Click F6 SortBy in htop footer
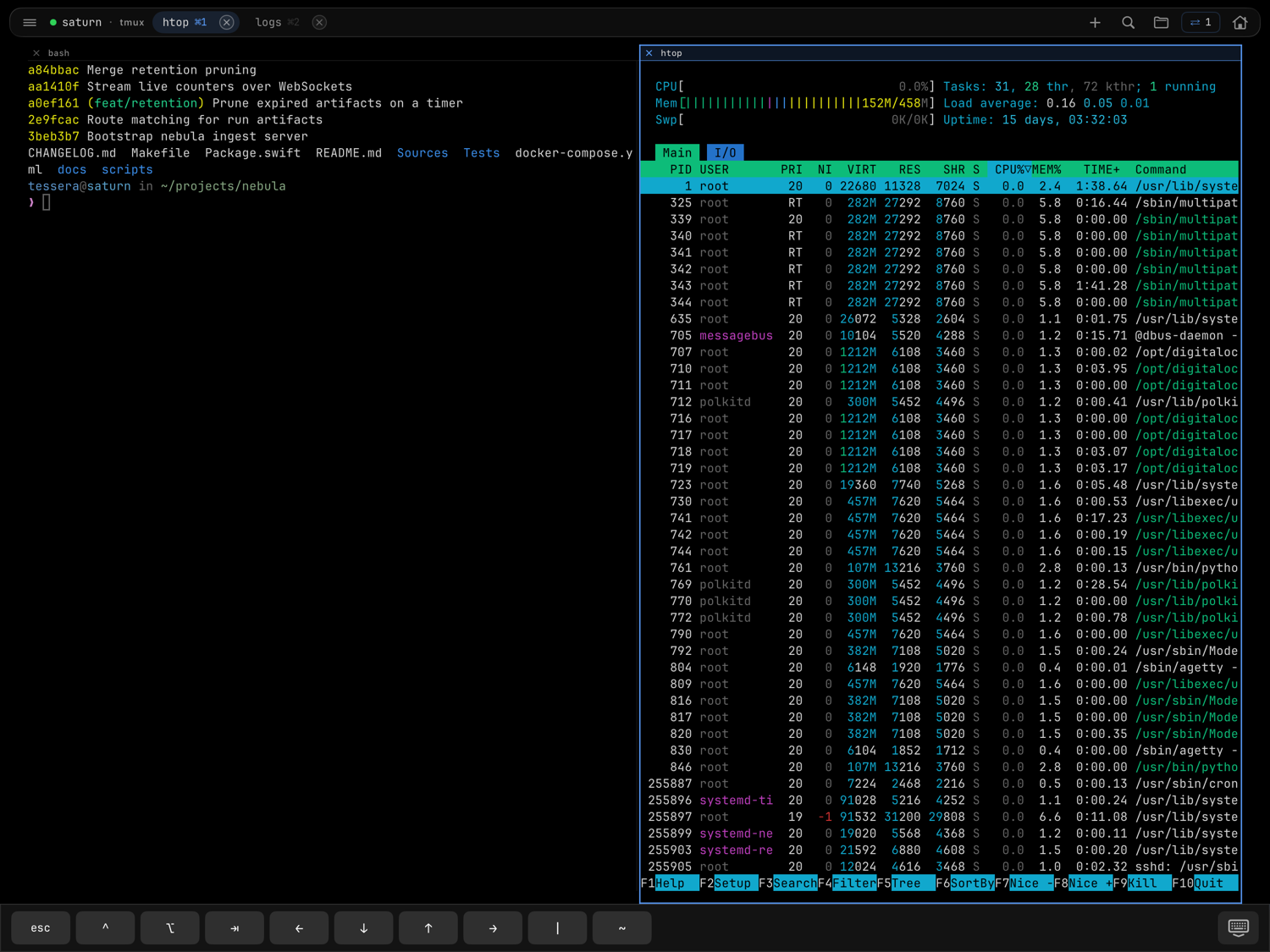Screen dimensions: 1270x952 964,883
